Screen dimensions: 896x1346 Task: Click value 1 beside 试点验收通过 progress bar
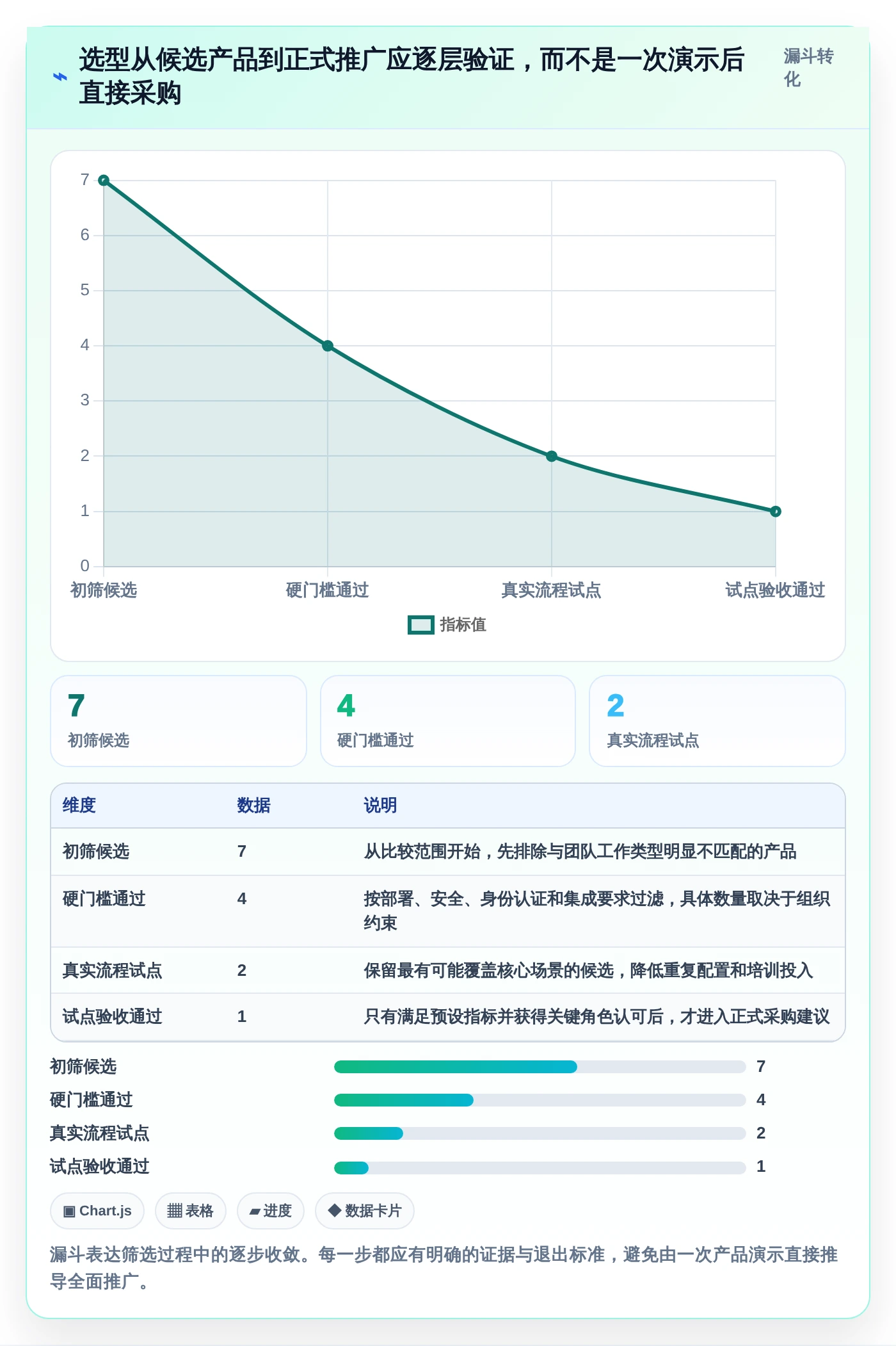pyautogui.click(x=761, y=1167)
